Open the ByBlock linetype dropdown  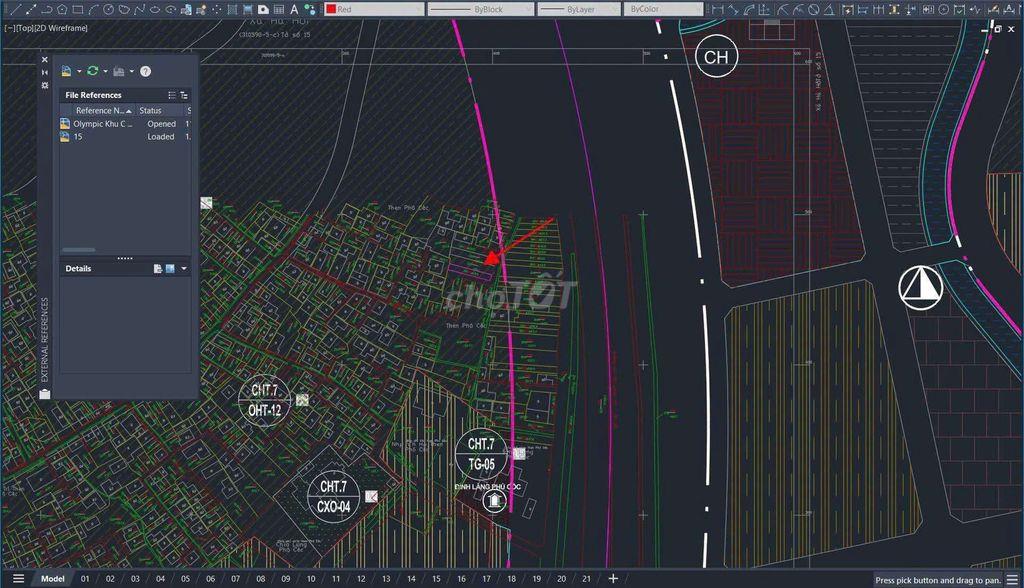click(481, 9)
